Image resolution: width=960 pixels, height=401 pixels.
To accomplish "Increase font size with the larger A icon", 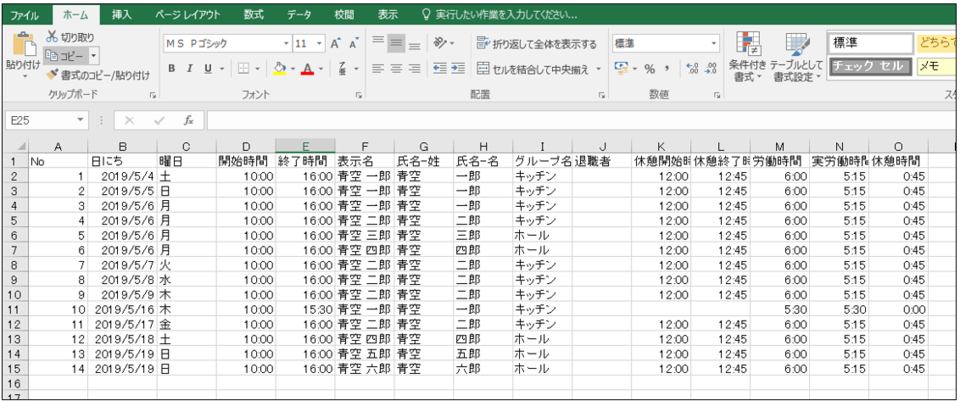I will coord(336,43).
